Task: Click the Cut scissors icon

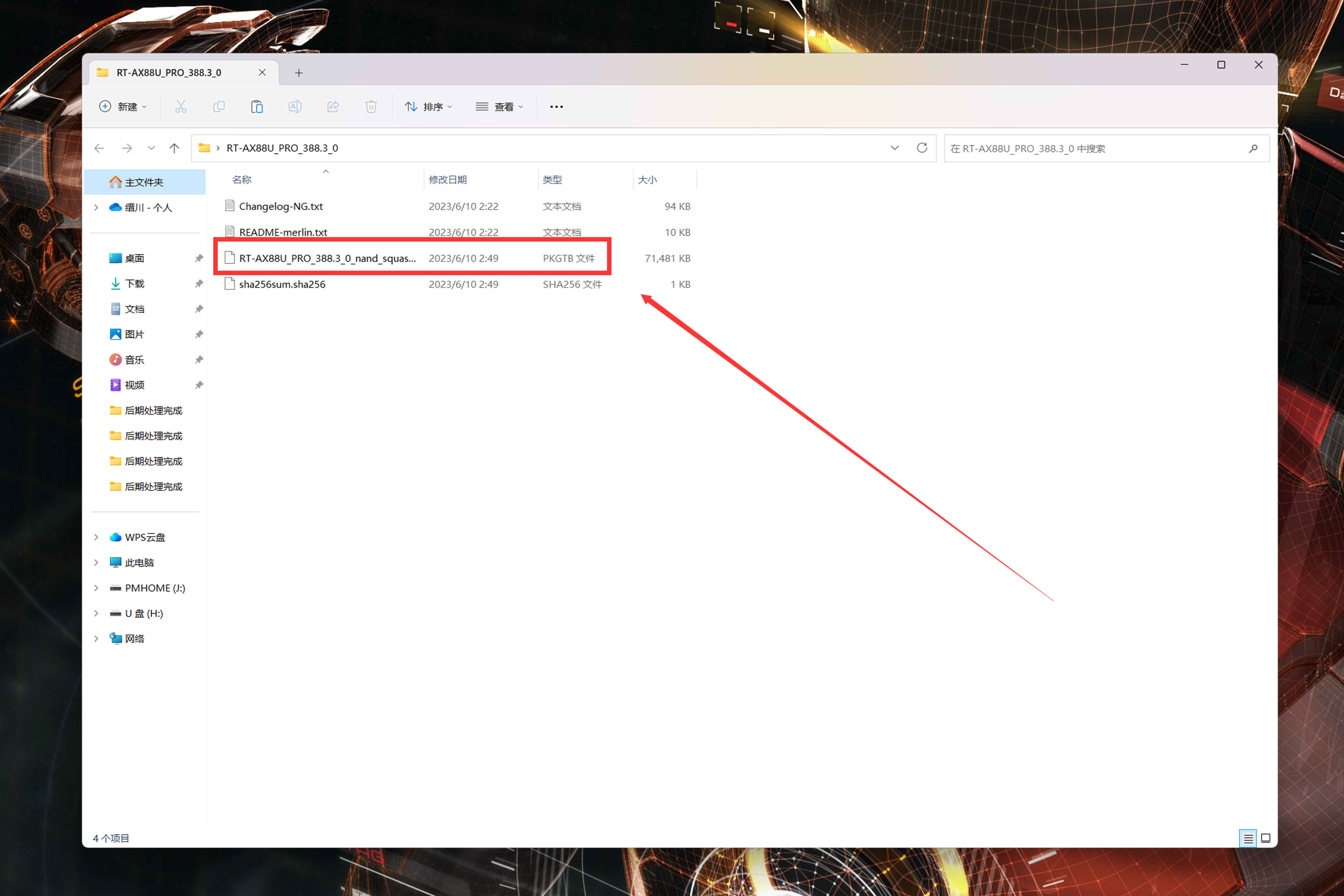Action: point(180,107)
